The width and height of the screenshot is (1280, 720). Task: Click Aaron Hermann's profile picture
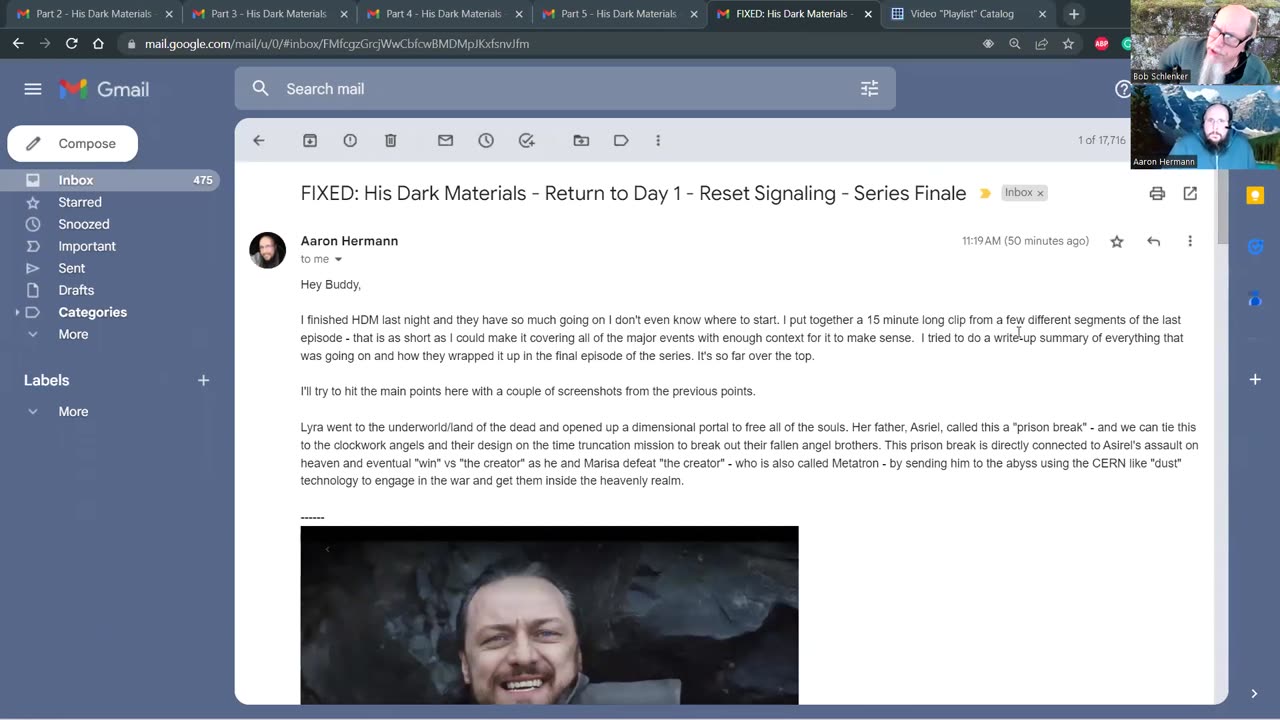click(267, 251)
